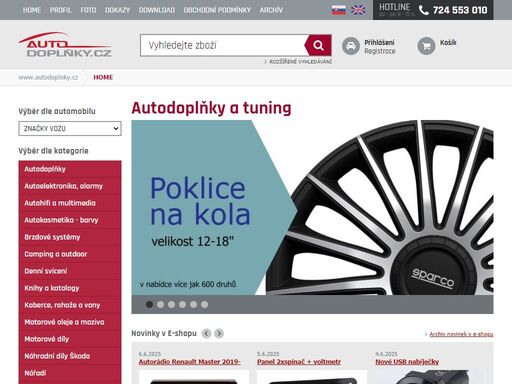The height and width of the screenshot is (384, 512).
Task: Select the fifth slider dot
Action: [193, 304]
